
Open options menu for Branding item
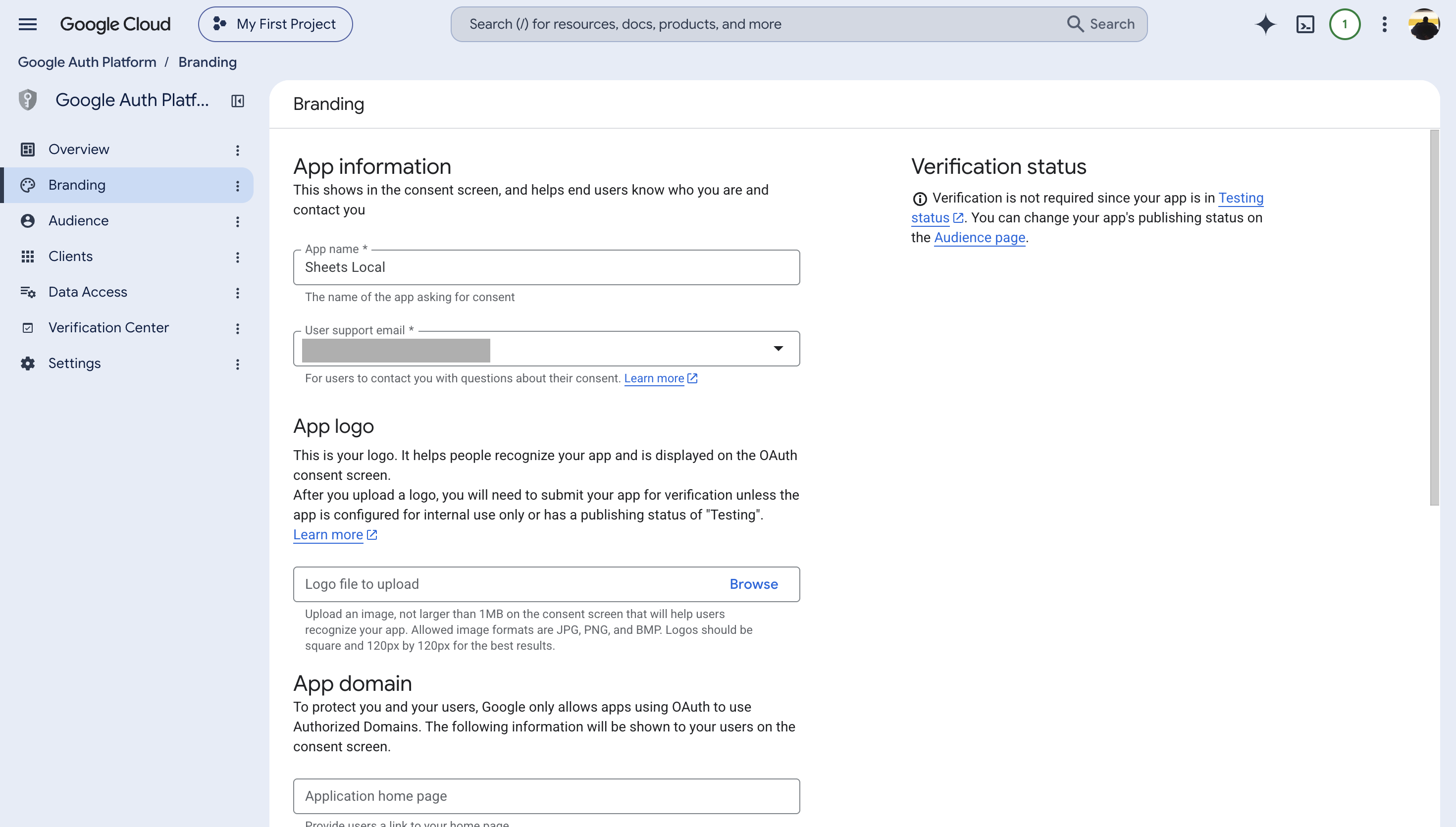point(237,186)
